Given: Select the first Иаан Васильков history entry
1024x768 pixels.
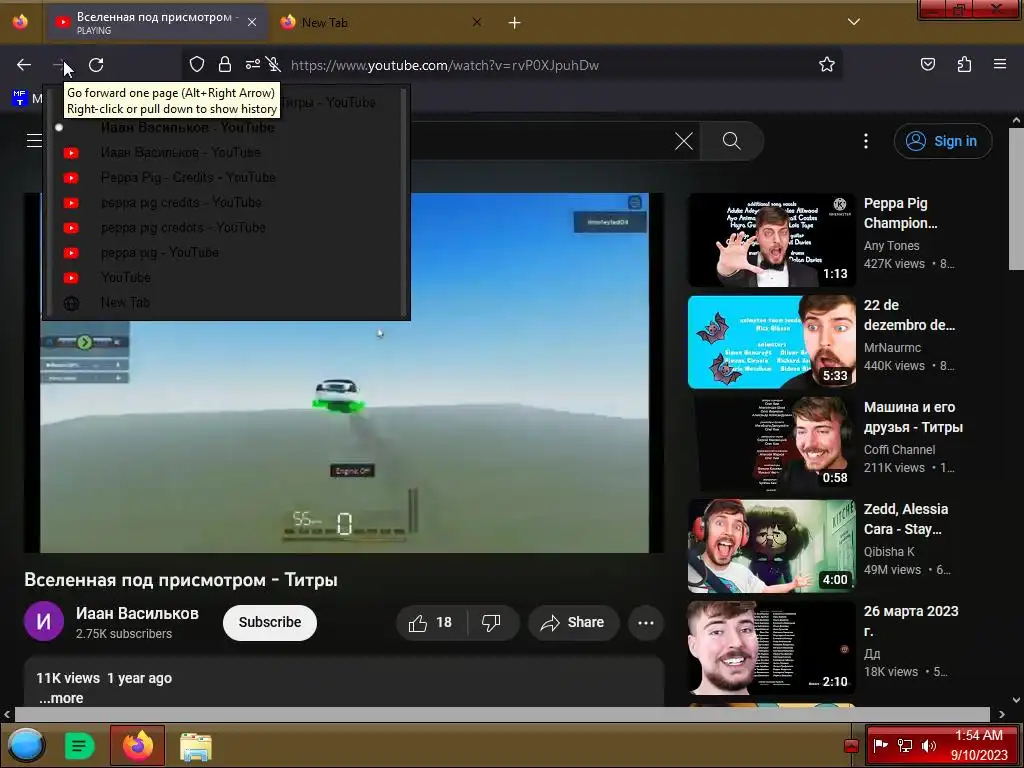Looking at the screenshot, I should point(225,127).
